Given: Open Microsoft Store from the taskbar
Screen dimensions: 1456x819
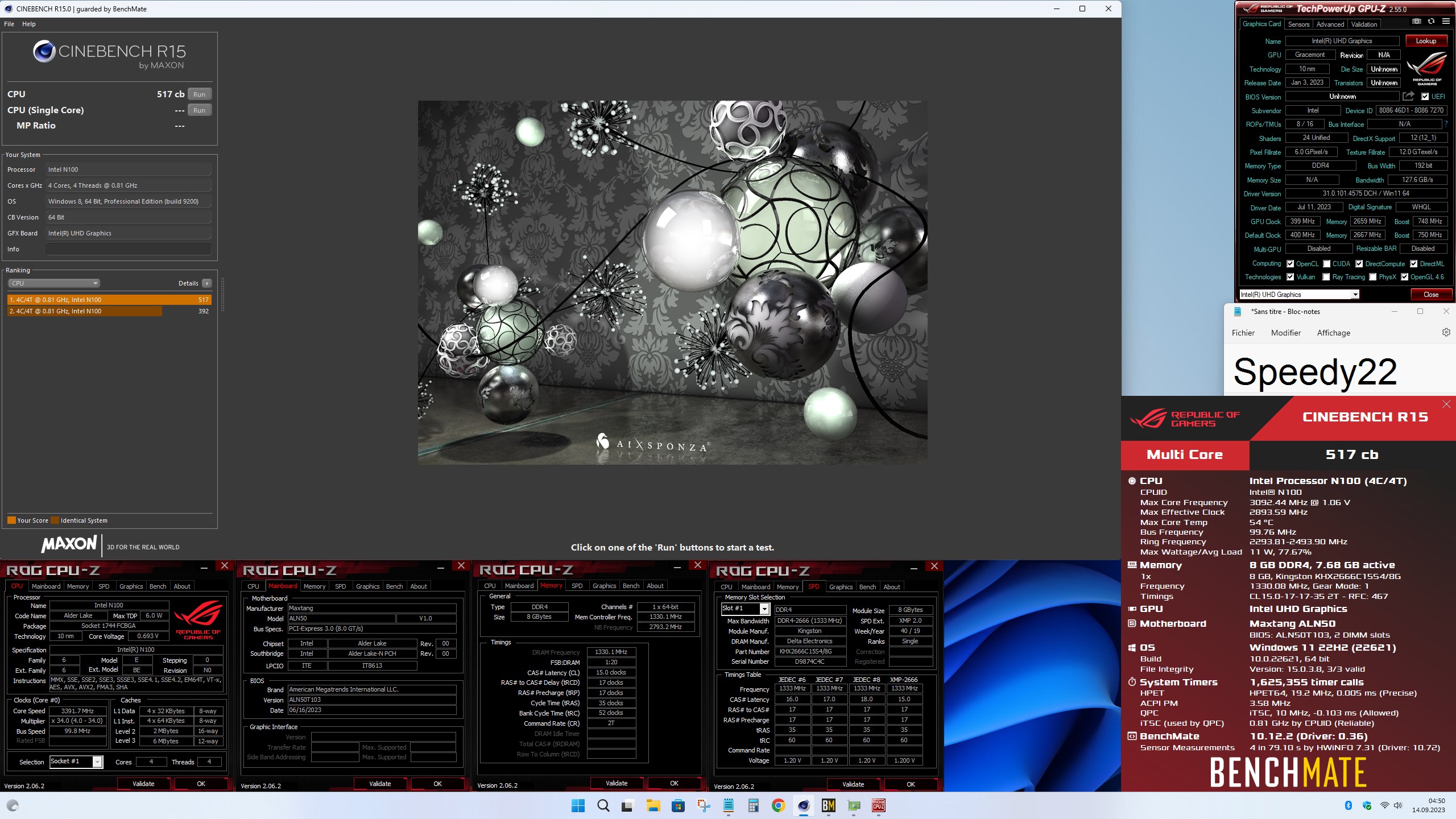Looking at the screenshot, I should (x=677, y=805).
